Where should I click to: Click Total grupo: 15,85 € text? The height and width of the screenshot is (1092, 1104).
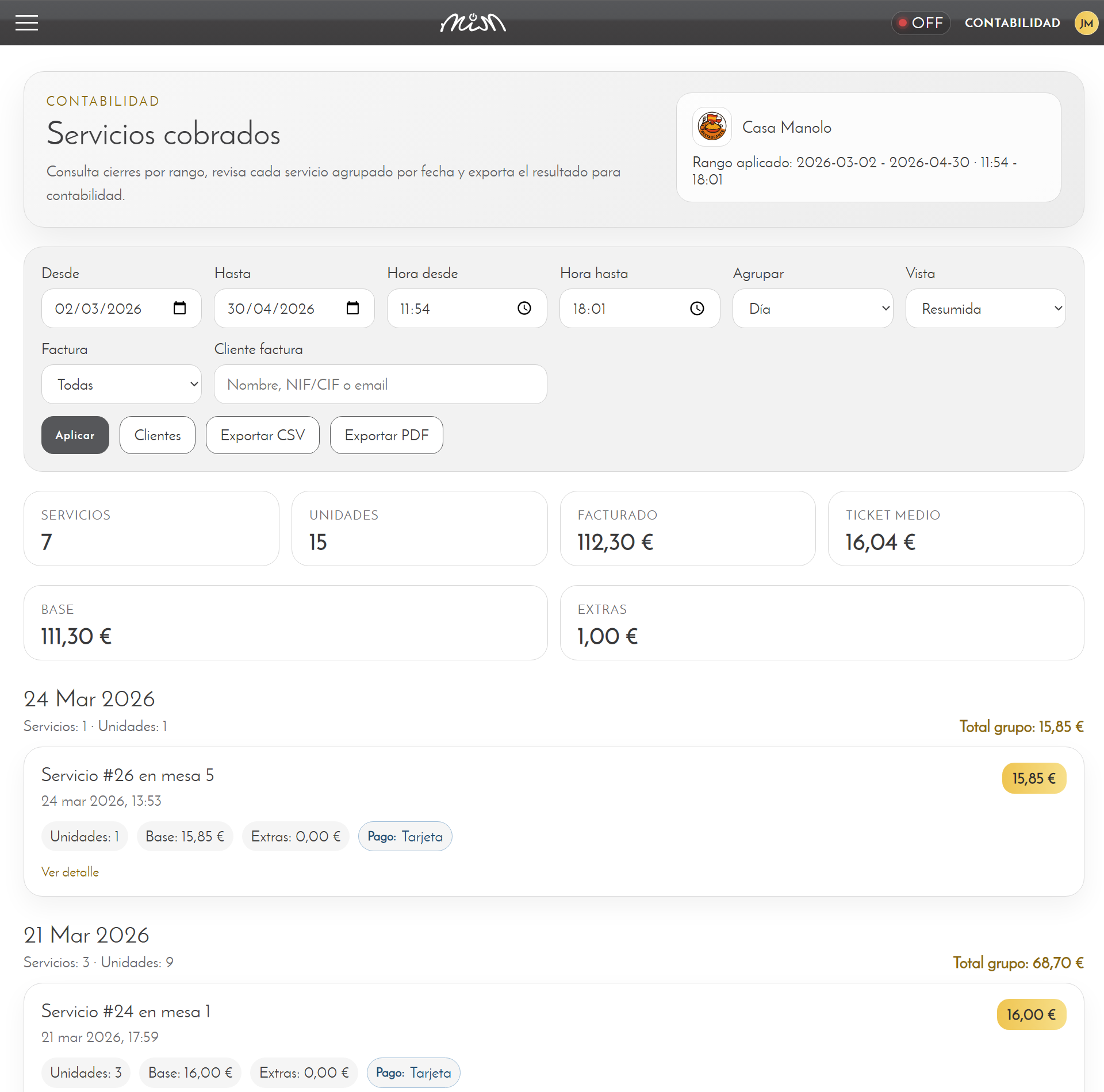pos(1021,726)
